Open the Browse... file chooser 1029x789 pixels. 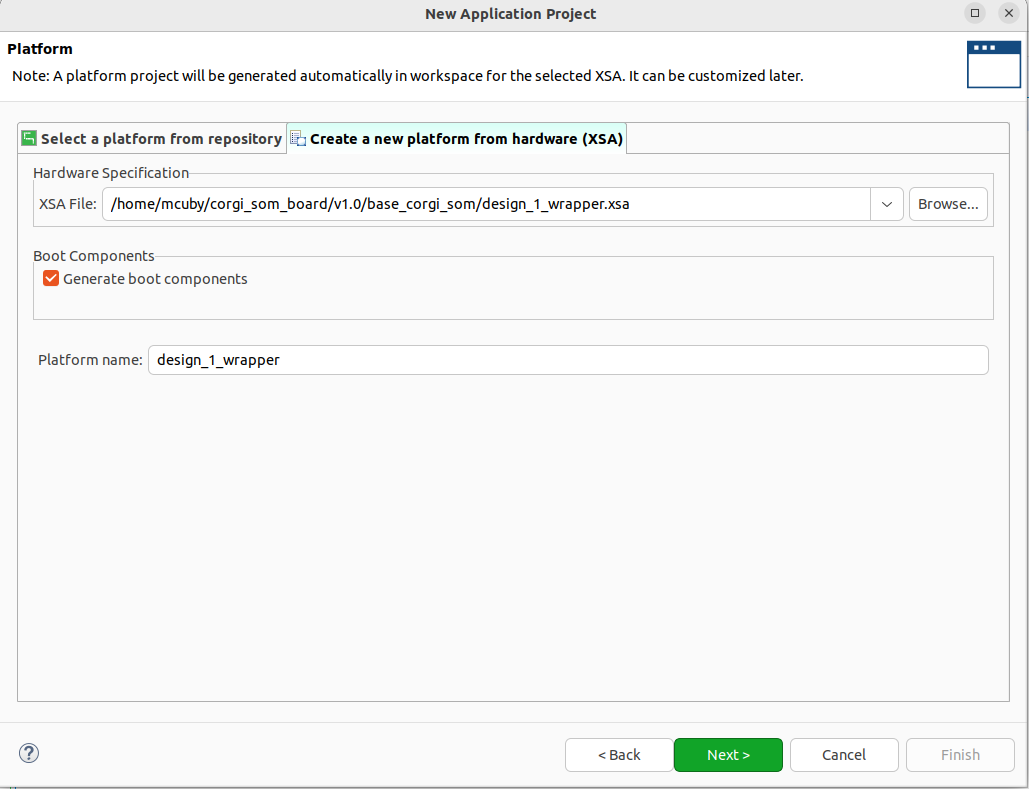point(948,204)
